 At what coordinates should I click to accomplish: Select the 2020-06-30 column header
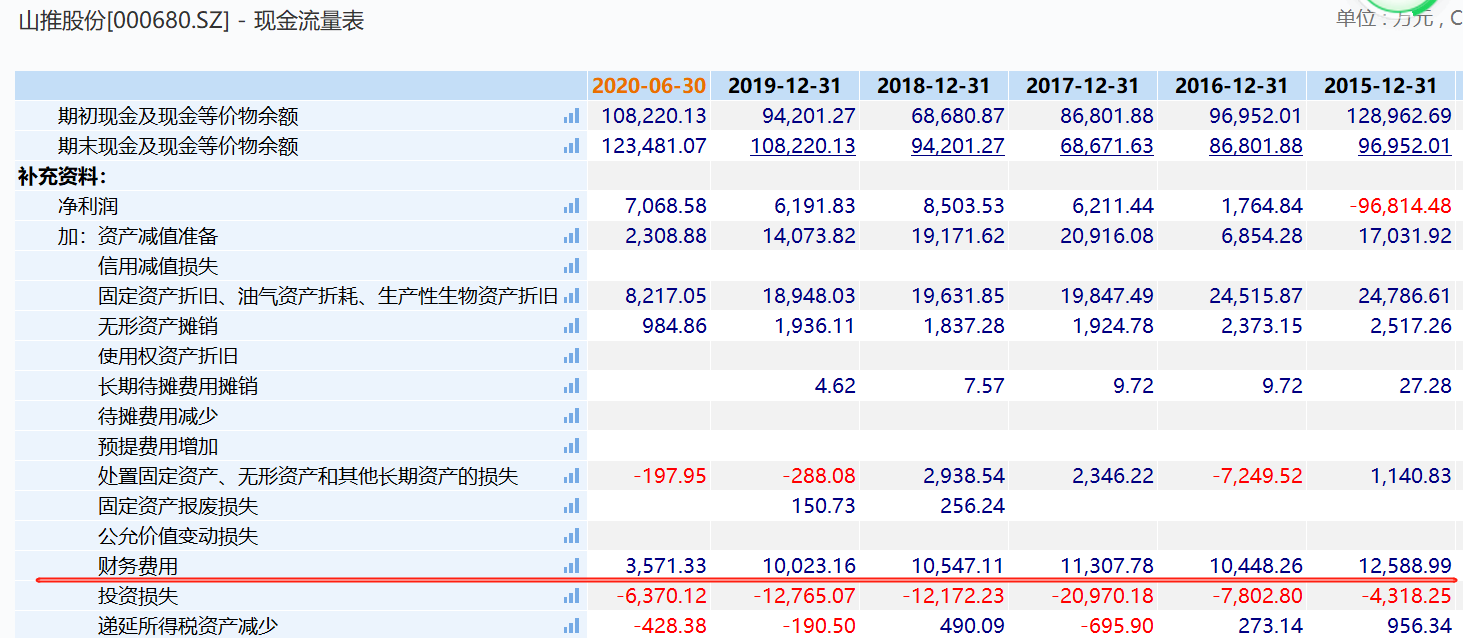click(x=649, y=86)
